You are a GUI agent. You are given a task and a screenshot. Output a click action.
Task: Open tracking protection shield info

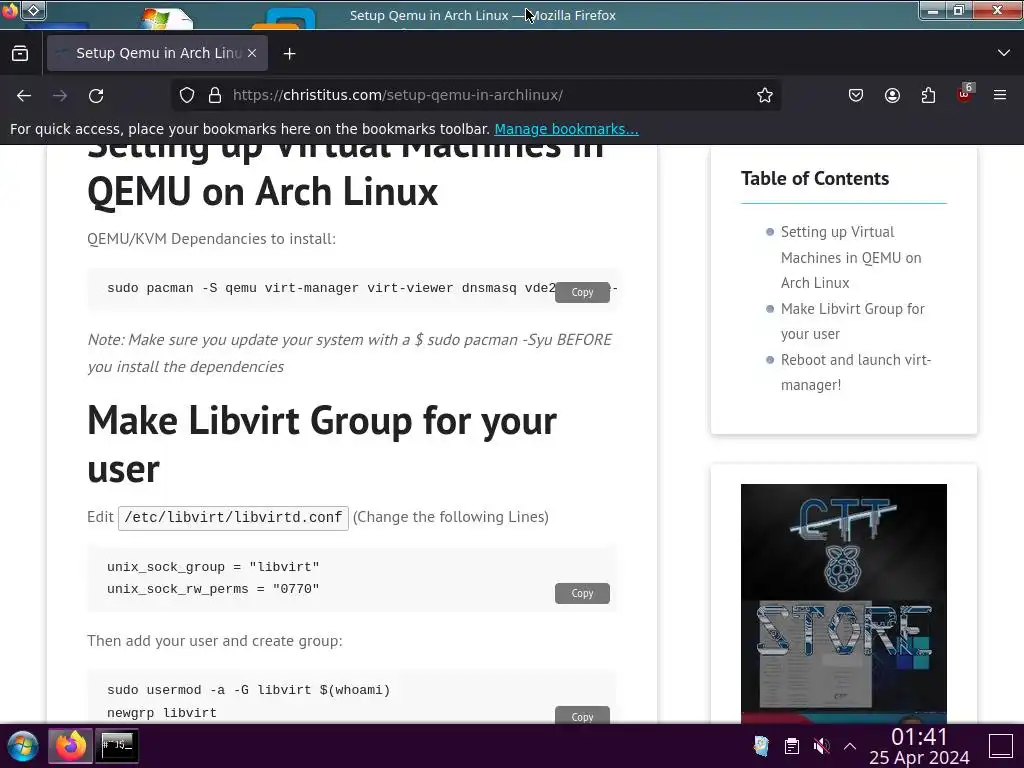tap(187, 95)
